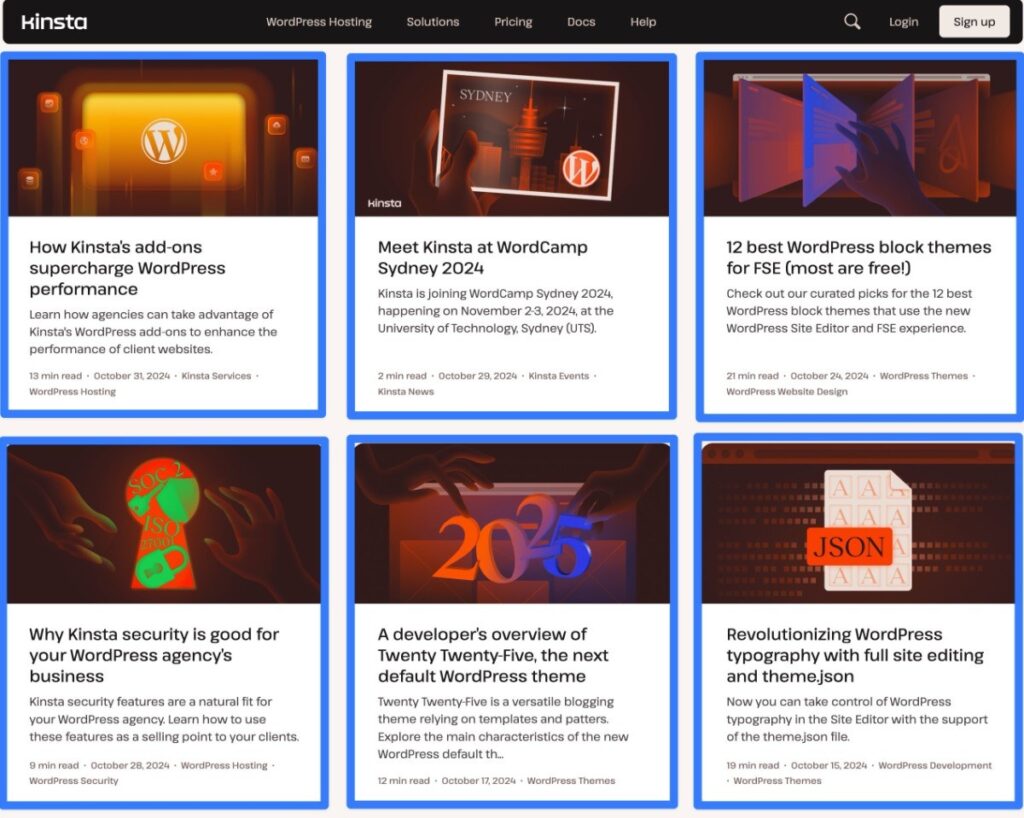
Task: Click the Login link
Action: click(903, 21)
